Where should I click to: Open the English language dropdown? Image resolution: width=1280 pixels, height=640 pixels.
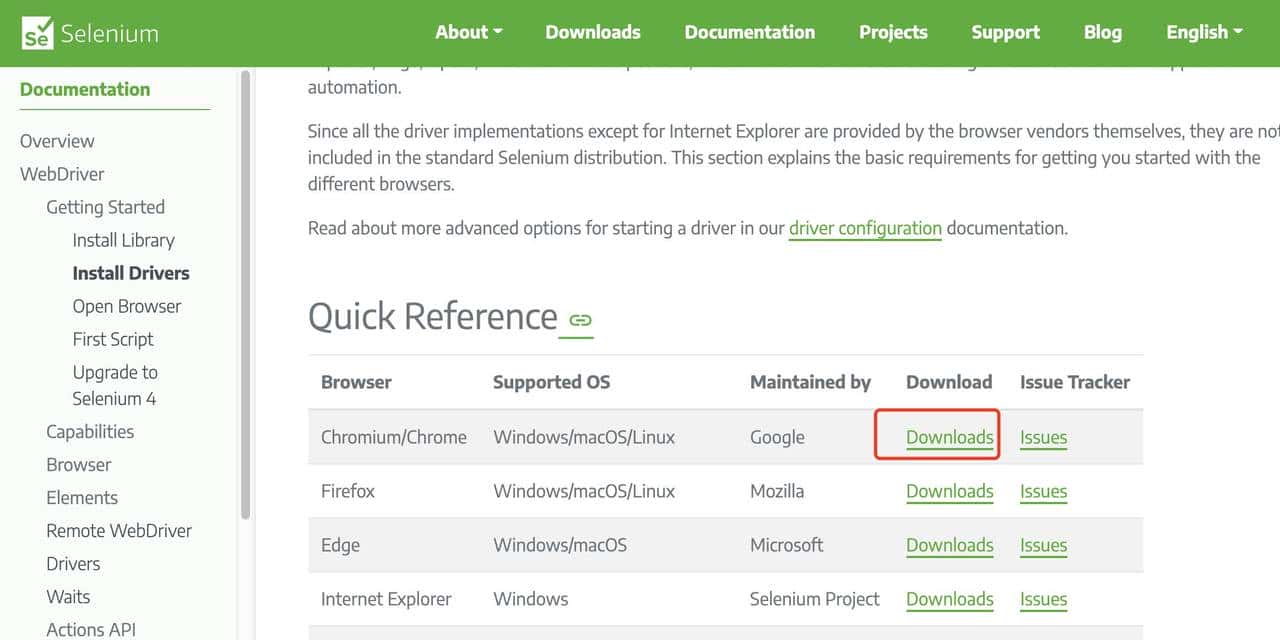tap(1204, 32)
